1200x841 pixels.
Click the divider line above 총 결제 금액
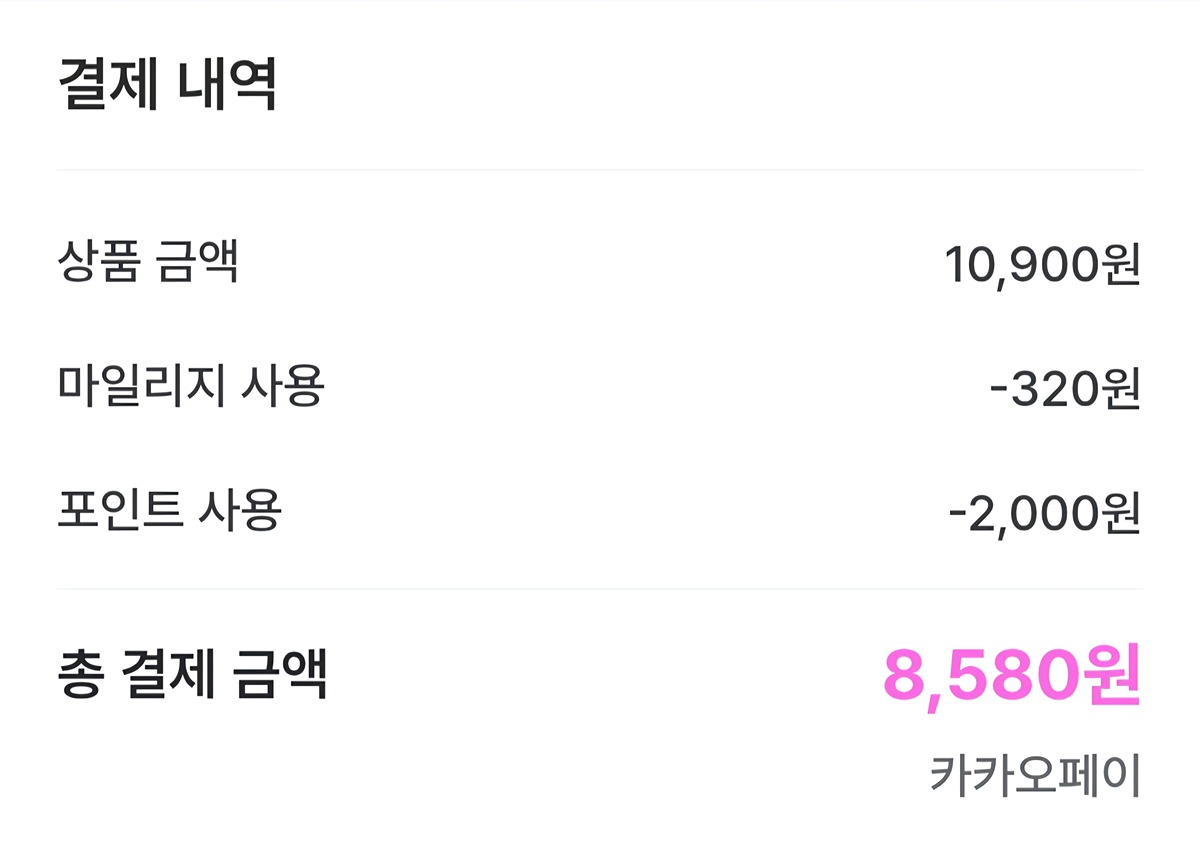pyautogui.click(x=600, y=589)
